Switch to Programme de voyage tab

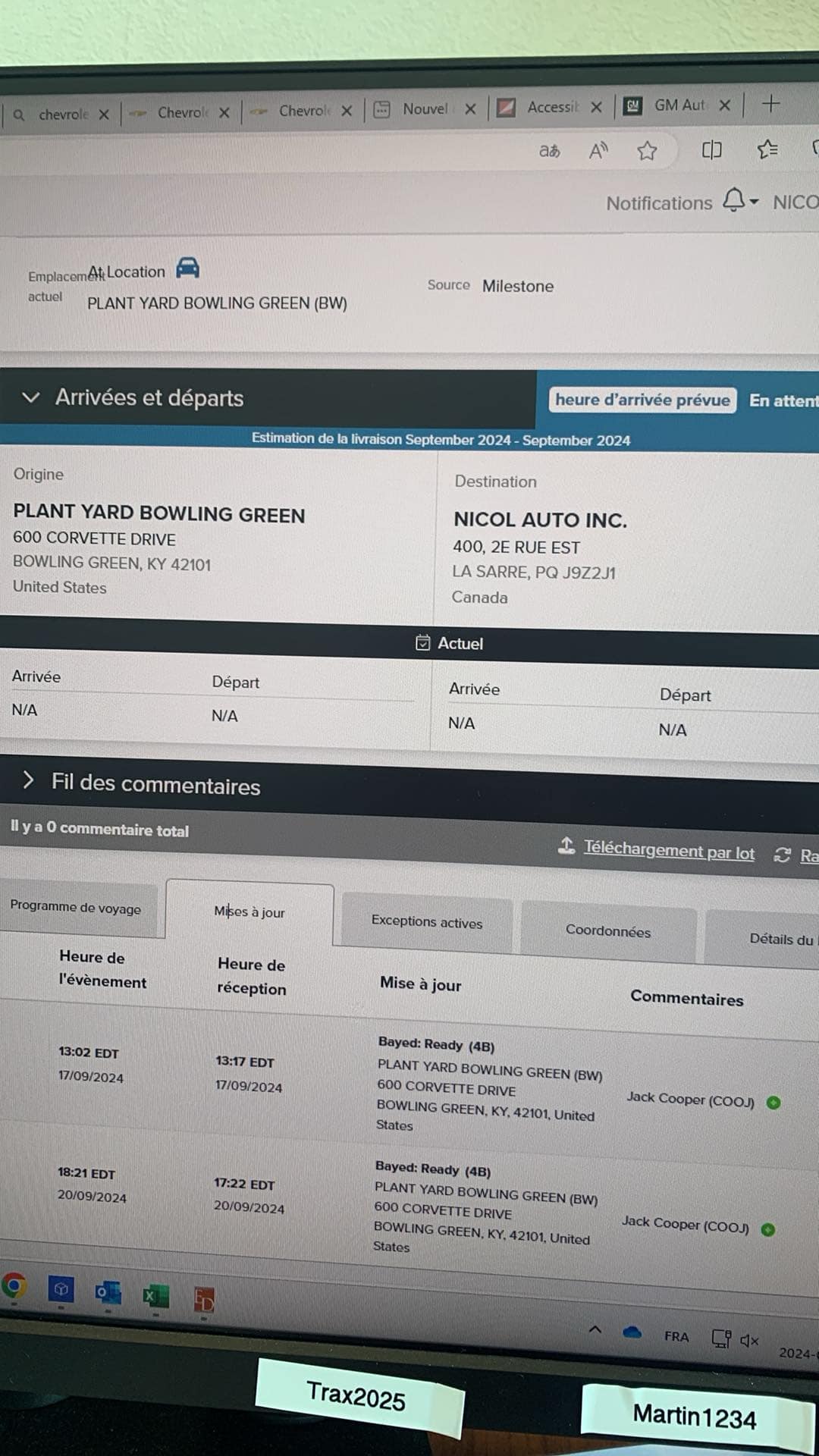click(x=76, y=908)
